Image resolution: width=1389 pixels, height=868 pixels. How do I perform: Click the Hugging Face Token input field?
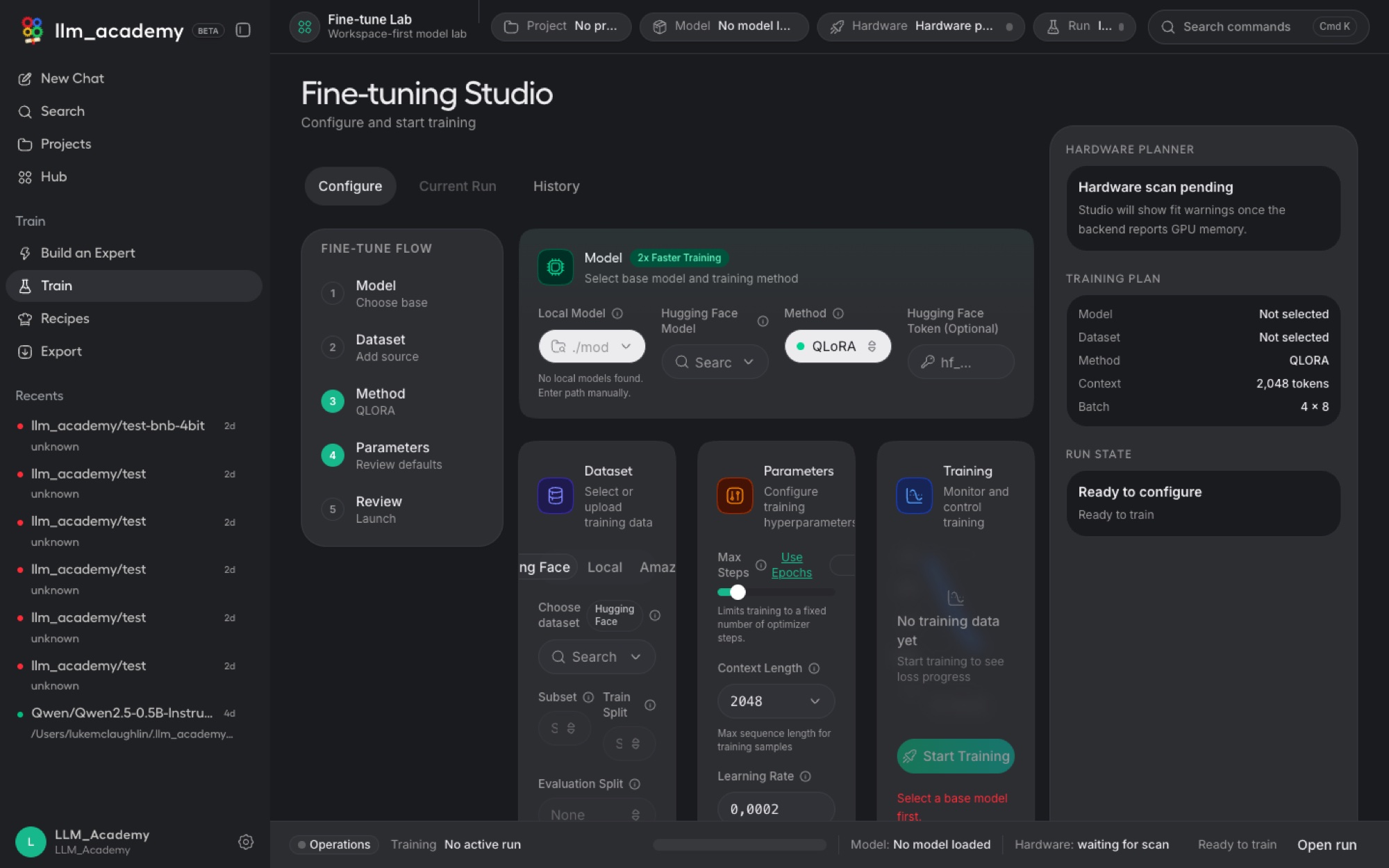960,362
